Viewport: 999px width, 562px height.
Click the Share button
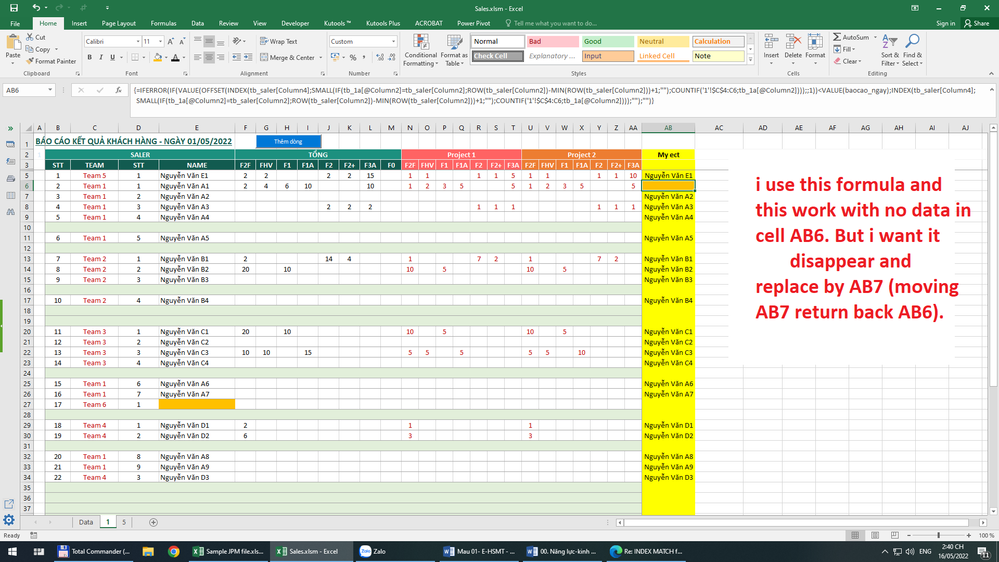975,23
